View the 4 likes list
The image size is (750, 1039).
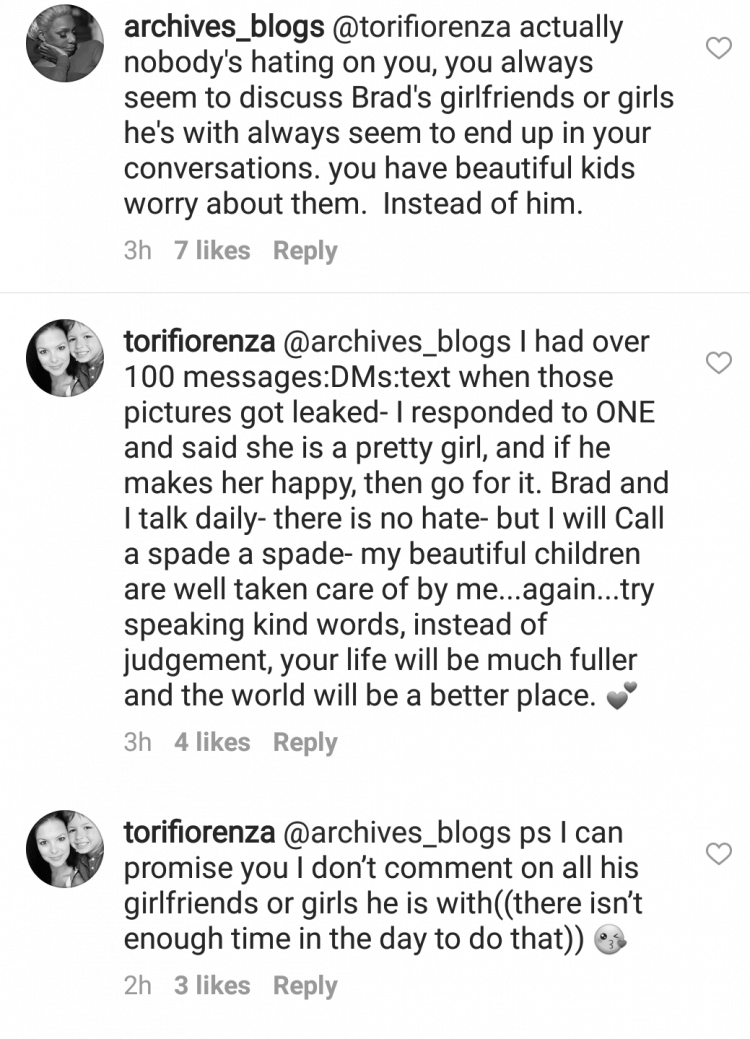[212, 741]
